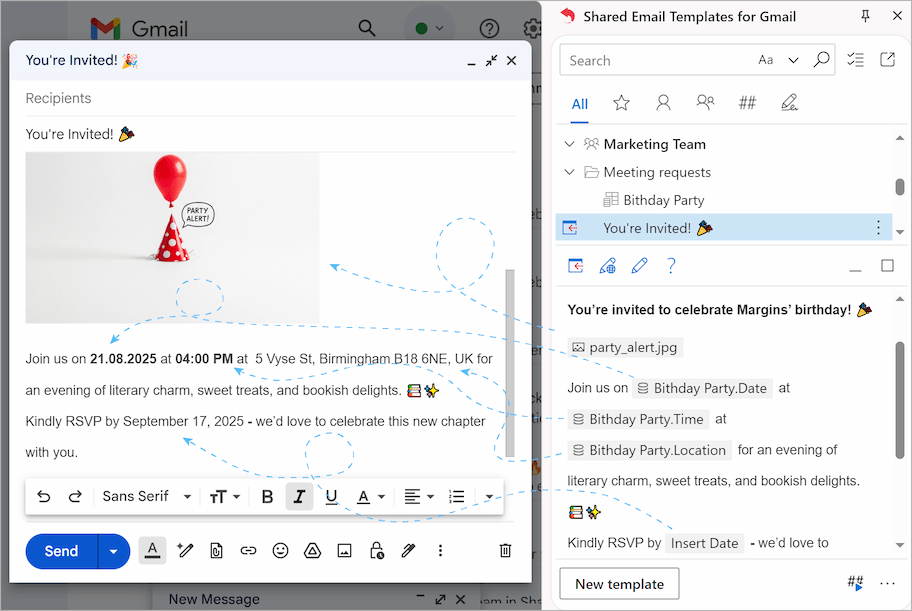Click the edit in browser icon
912x611 pixels.
pos(607,266)
